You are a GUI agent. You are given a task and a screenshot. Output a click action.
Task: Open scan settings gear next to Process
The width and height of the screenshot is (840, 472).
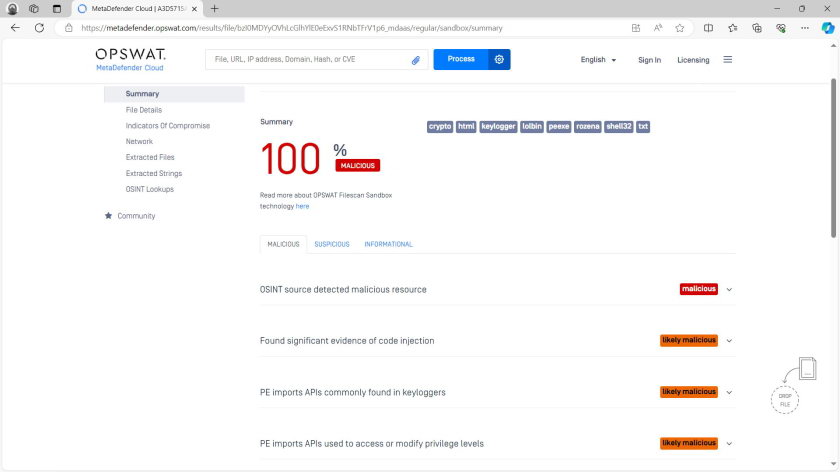pos(499,60)
